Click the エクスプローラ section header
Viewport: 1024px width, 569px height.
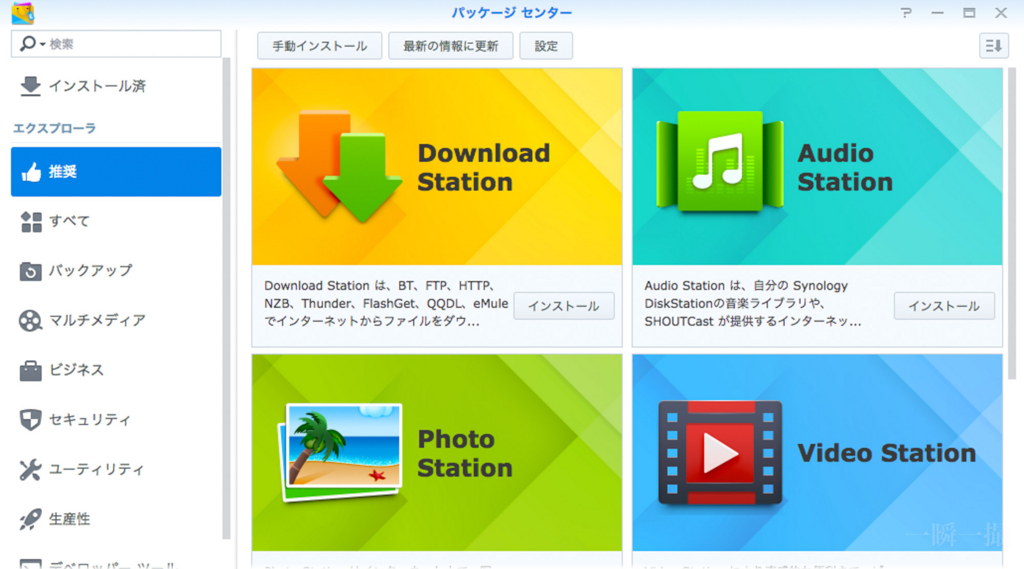[54, 128]
